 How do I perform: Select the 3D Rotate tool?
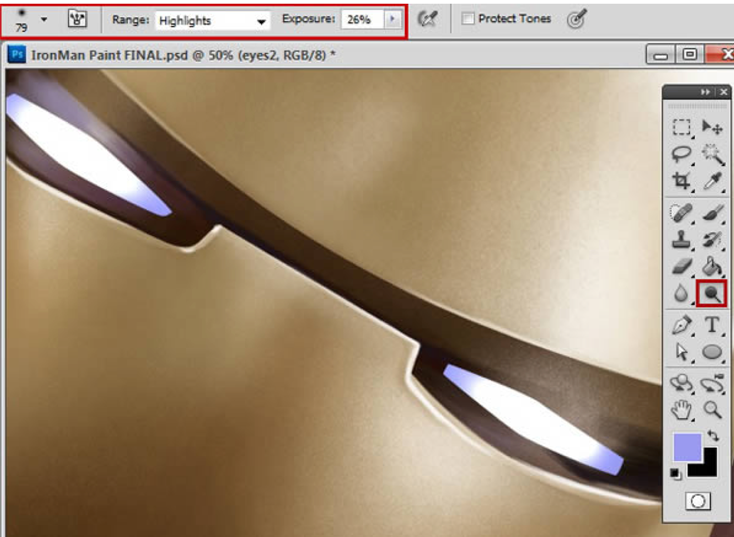pos(682,383)
